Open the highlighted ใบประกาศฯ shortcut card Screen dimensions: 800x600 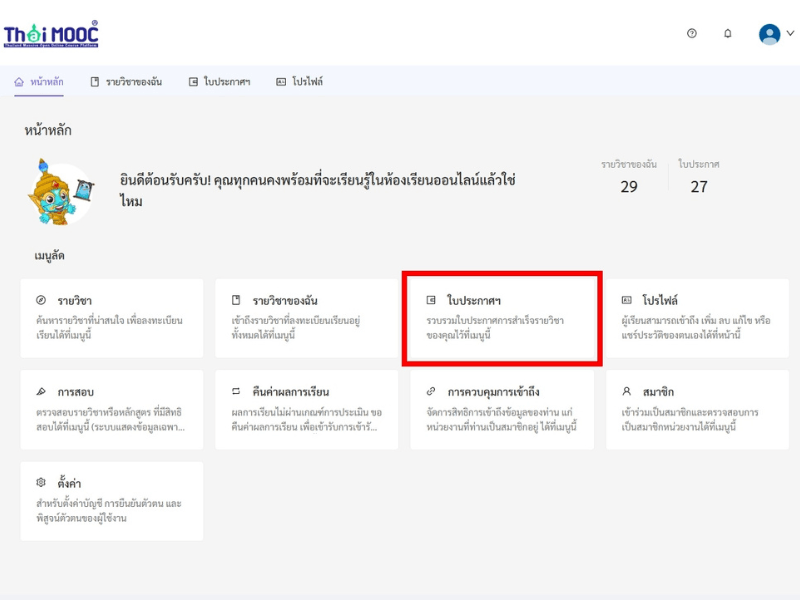(x=502, y=318)
